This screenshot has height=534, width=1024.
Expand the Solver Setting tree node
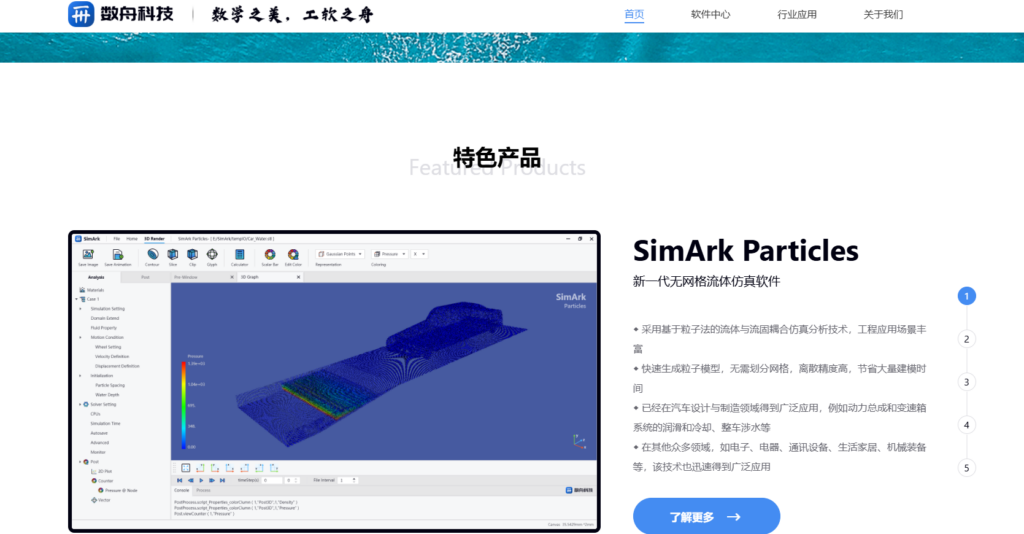(x=80, y=404)
